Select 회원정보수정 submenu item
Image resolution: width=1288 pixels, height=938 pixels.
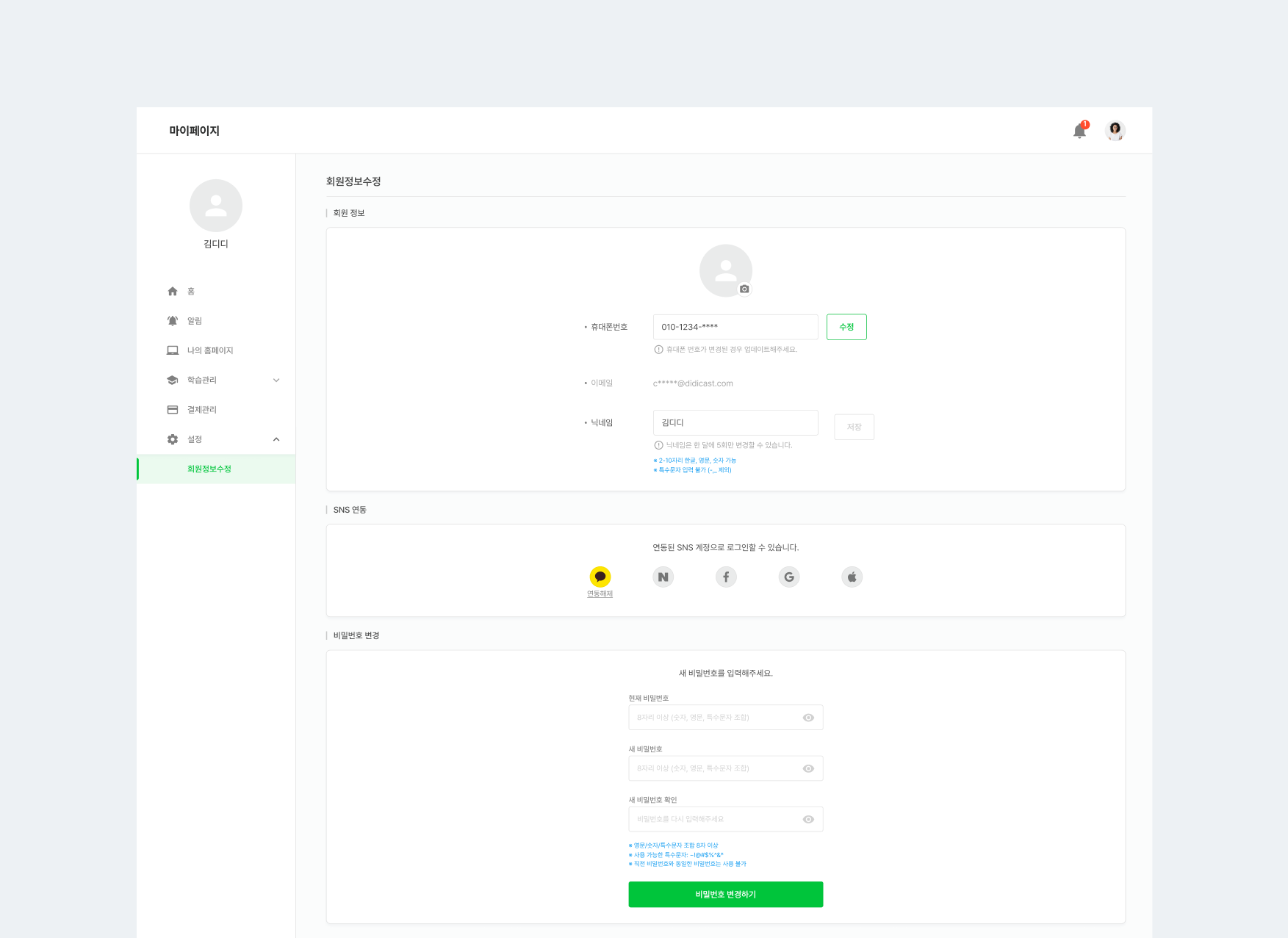coord(209,469)
